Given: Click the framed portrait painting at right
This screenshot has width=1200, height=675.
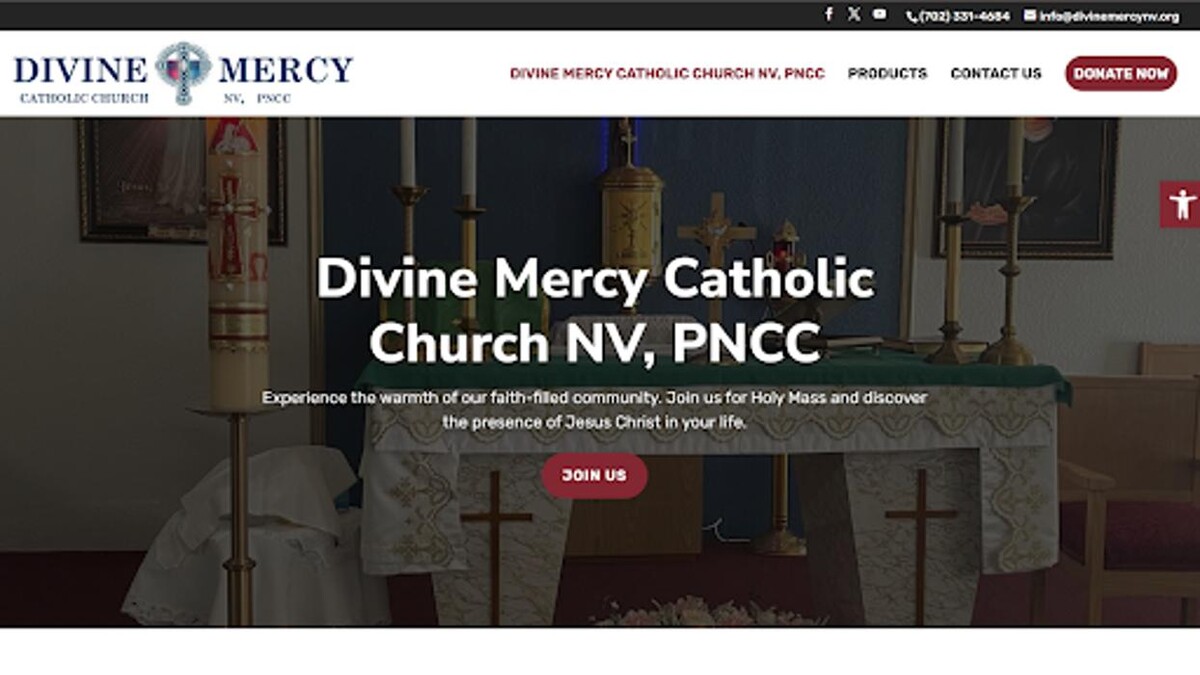Looking at the screenshot, I should tap(1027, 187).
